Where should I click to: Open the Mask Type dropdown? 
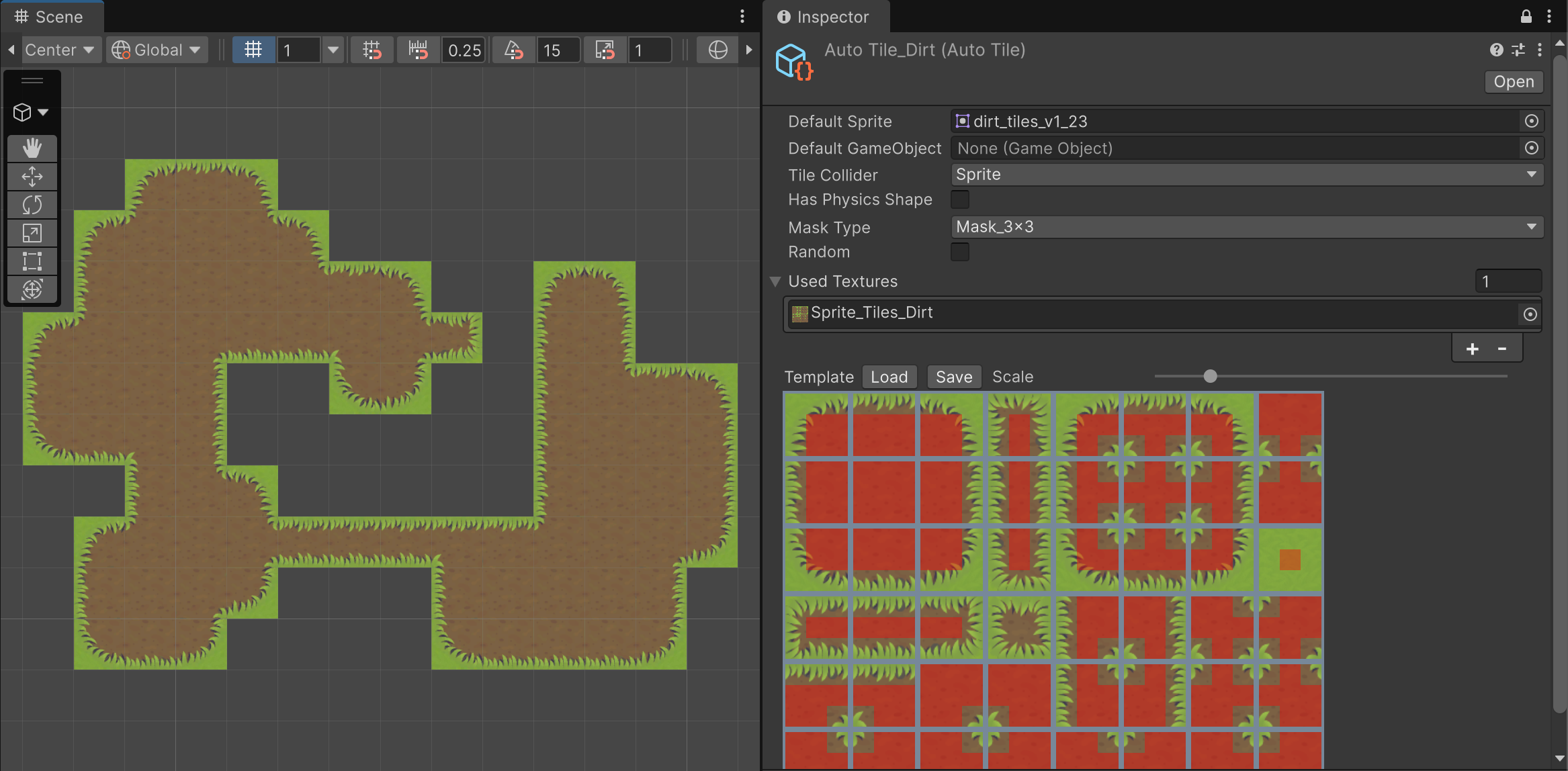click(x=1247, y=227)
